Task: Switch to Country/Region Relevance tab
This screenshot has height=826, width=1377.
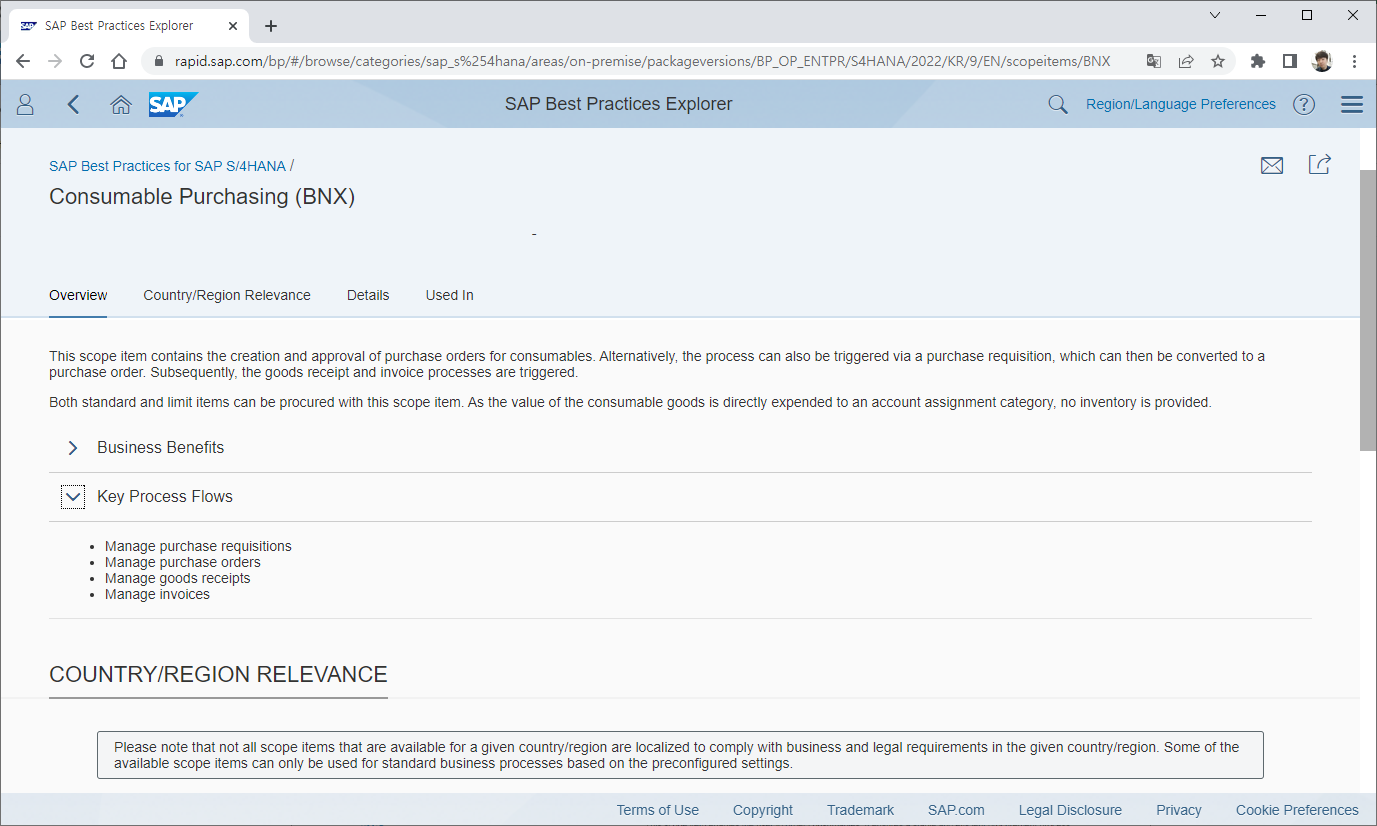Action: pos(227,295)
